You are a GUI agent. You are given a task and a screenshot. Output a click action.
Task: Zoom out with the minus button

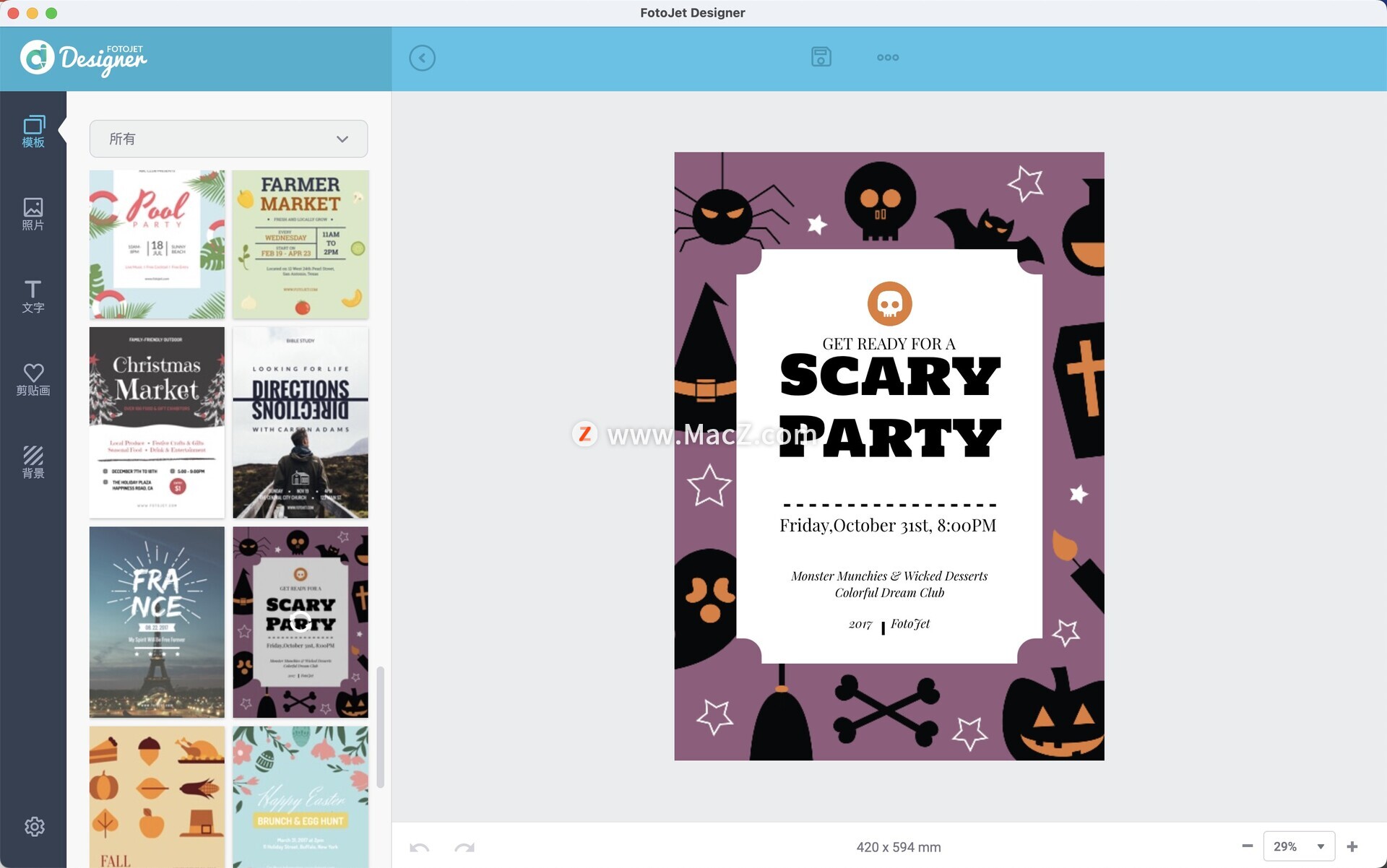point(1247,846)
